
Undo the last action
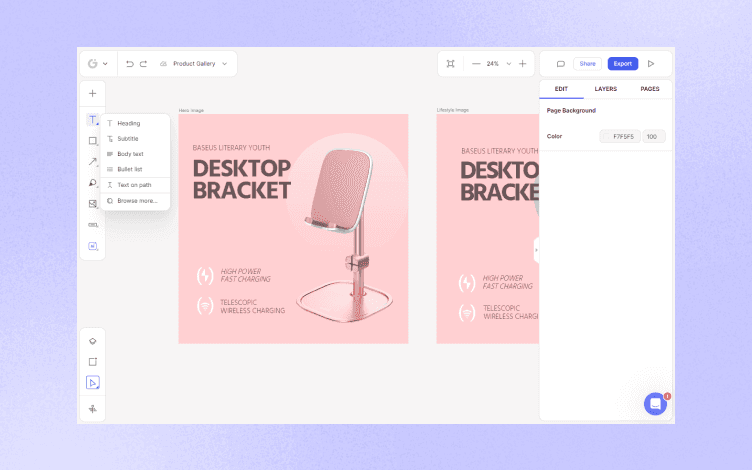(129, 64)
